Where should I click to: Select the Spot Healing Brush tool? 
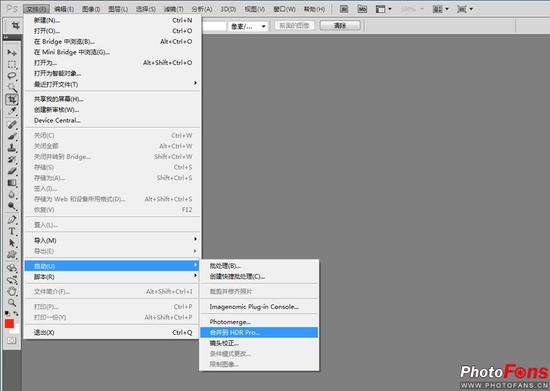click(12, 124)
